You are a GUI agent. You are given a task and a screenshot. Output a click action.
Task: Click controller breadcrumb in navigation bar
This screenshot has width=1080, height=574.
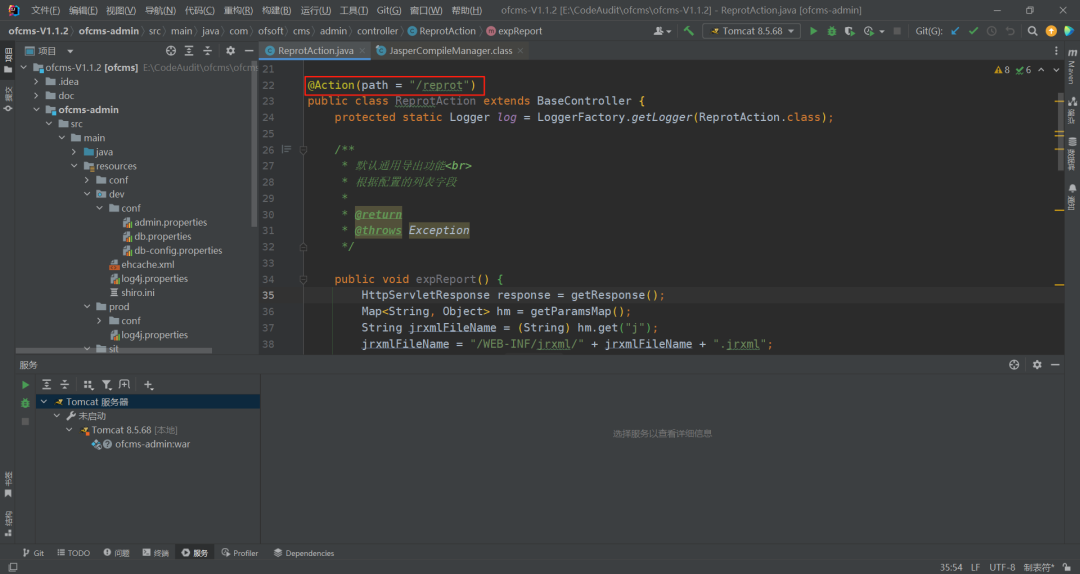pyautogui.click(x=377, y=31)
